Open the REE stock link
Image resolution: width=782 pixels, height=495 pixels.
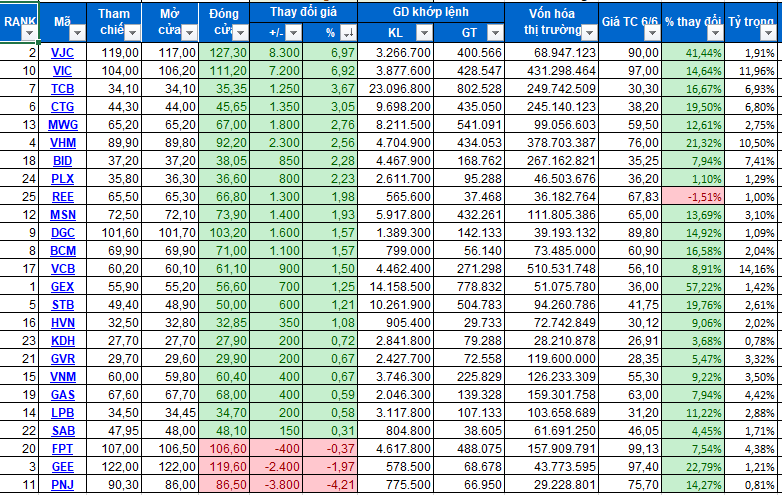tap(63, 197)
